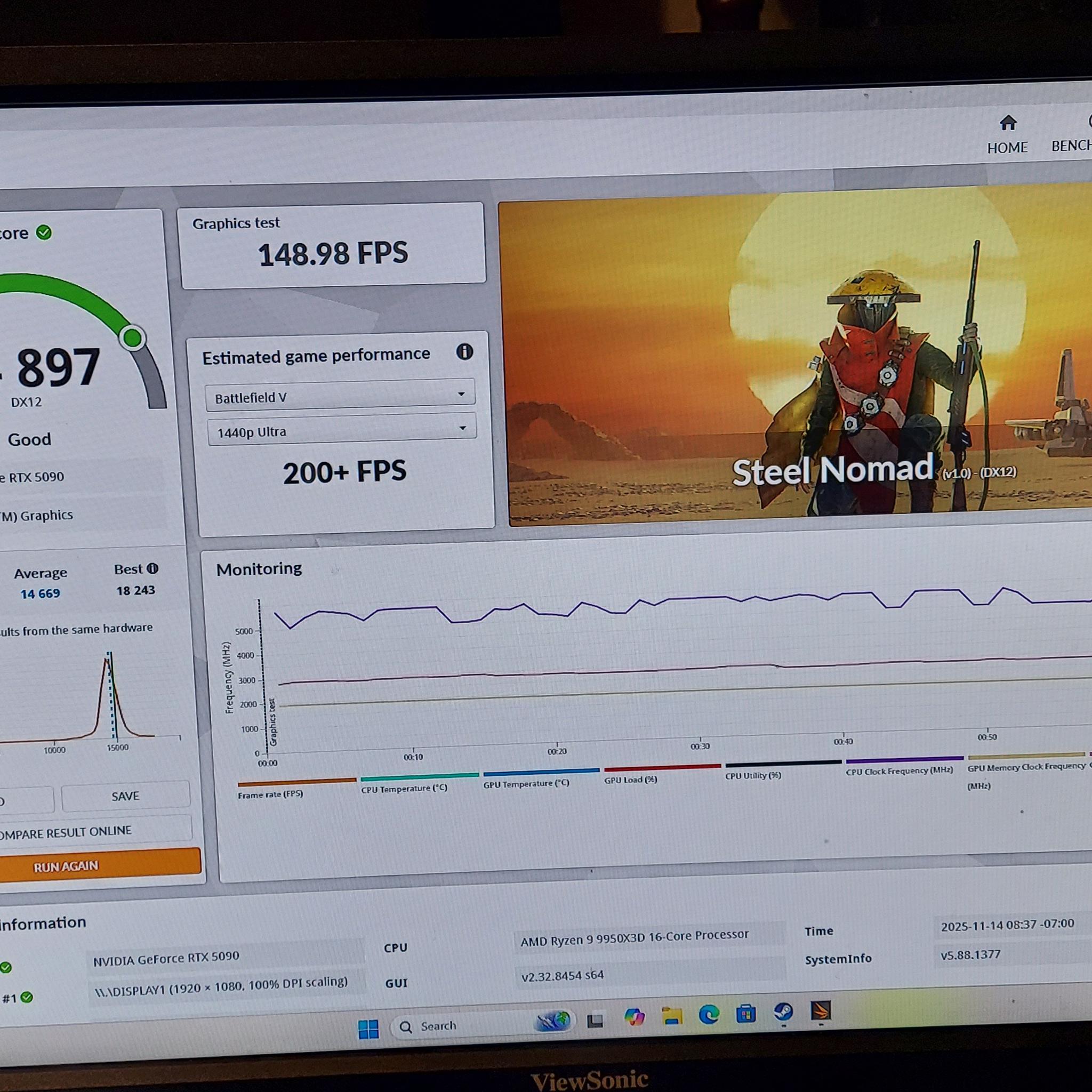Click the info icon next to Best

[152, 568]
